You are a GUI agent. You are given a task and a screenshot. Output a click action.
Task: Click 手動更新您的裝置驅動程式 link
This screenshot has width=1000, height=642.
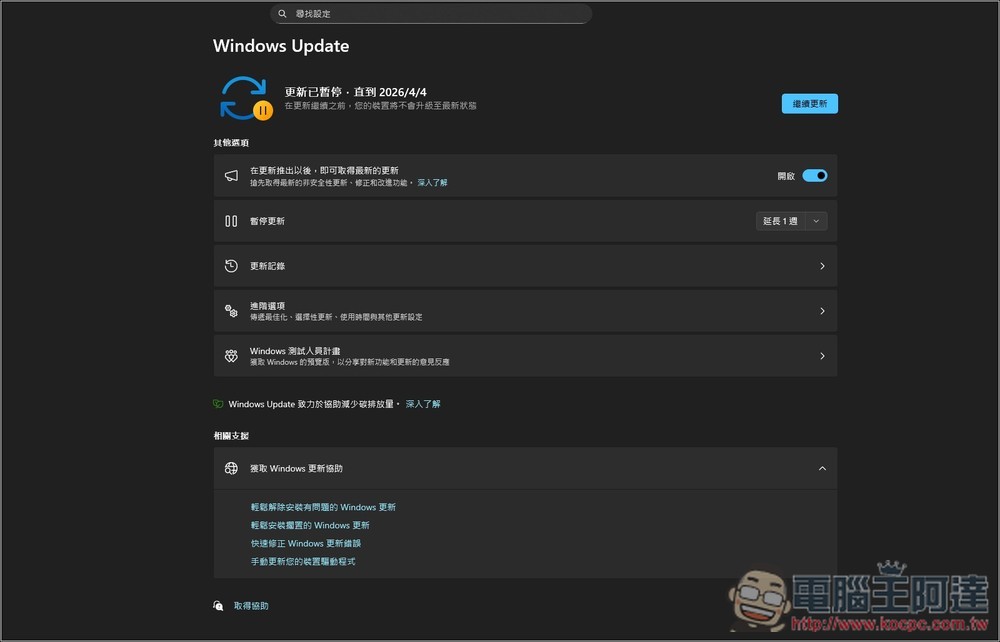[x=302, y=561]
